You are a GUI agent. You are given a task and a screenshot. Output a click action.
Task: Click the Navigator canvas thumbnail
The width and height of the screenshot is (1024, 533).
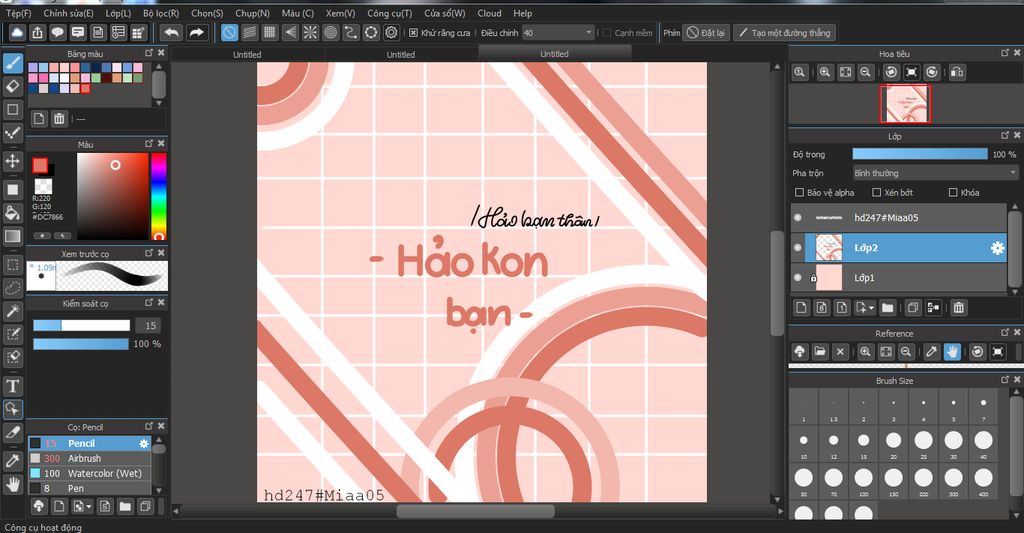pyautogui.click(x=905, y=104)
